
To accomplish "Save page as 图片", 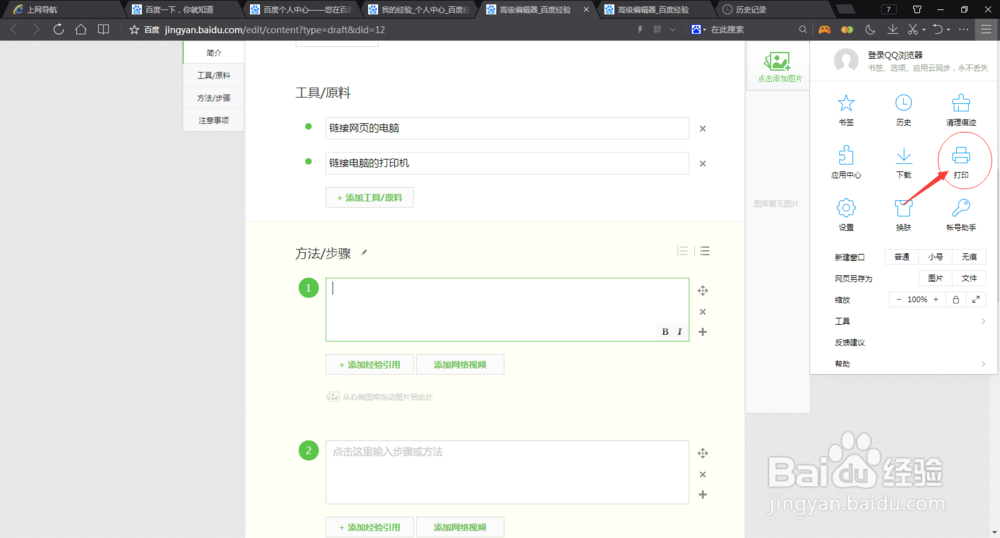I will (x=936, y=278).
